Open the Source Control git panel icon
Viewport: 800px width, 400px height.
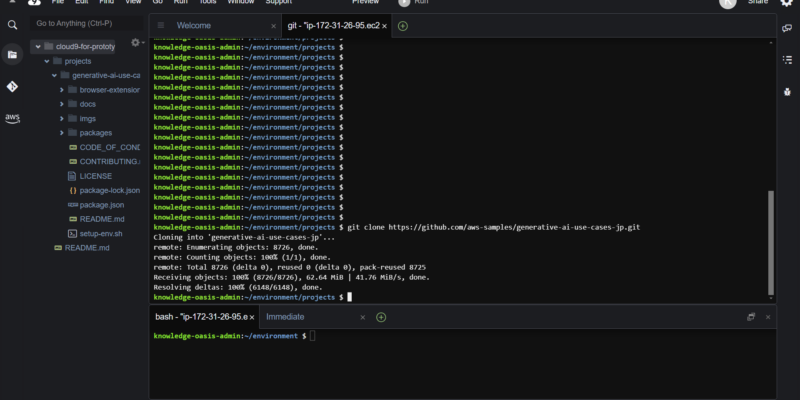point(12,87)
